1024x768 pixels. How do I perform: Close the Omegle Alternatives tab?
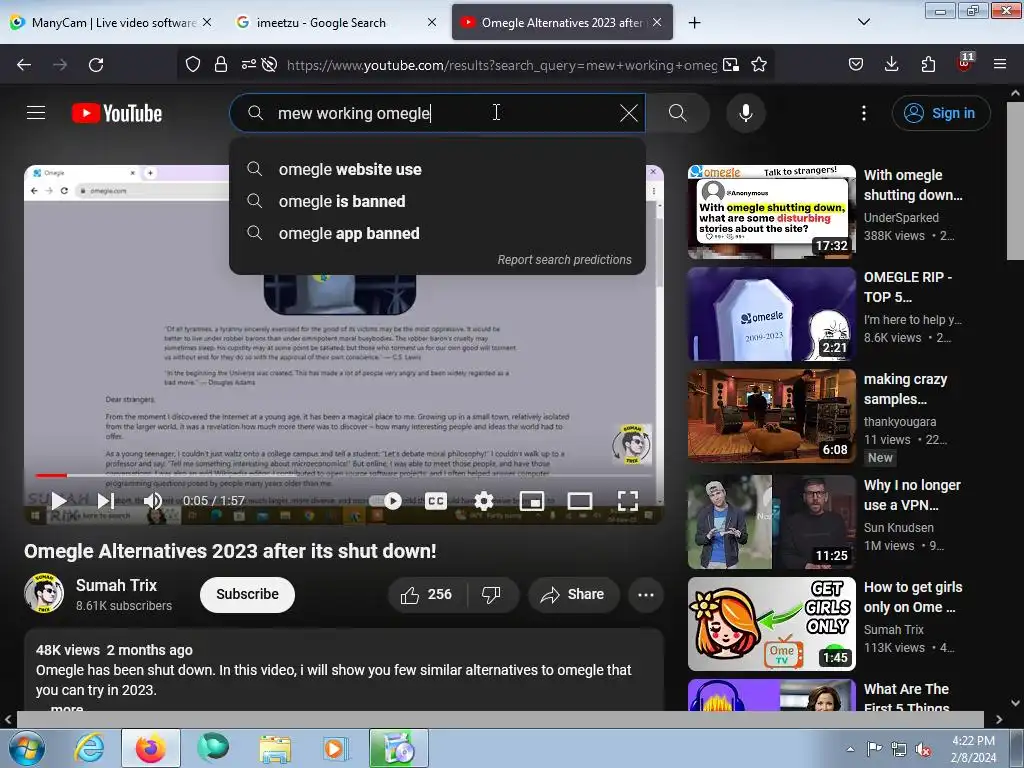pos(657,22)
